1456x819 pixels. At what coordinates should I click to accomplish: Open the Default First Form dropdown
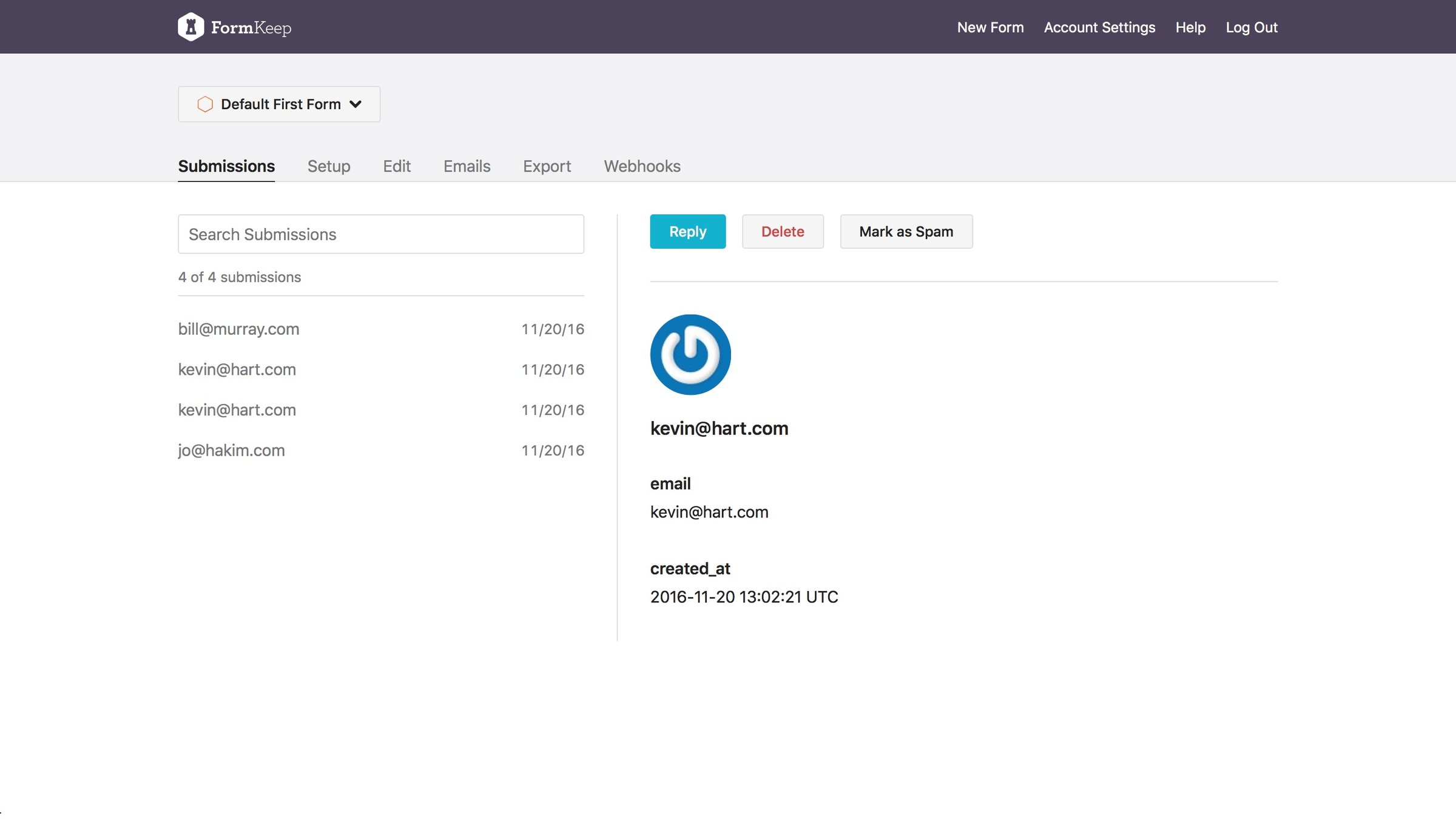tap(279, 104)
